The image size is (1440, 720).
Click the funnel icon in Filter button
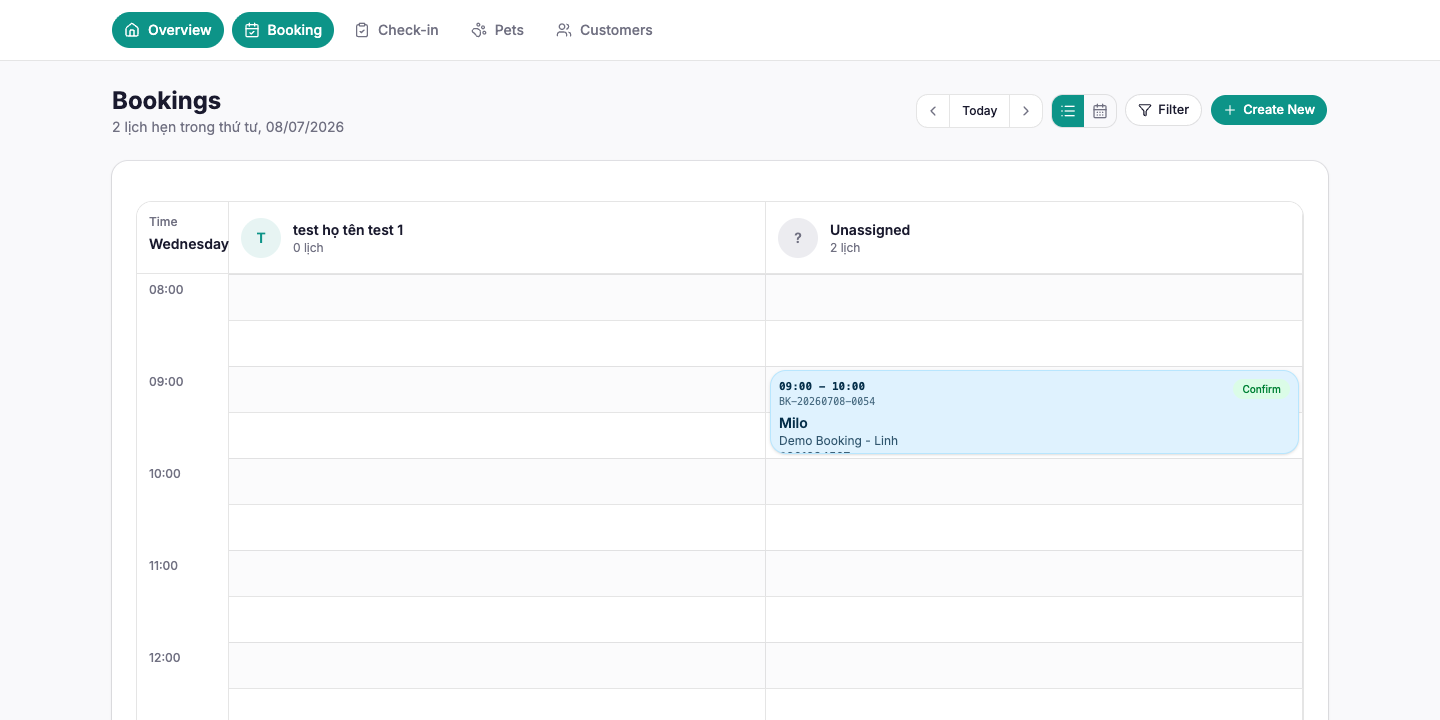[x=1145, y=110]
